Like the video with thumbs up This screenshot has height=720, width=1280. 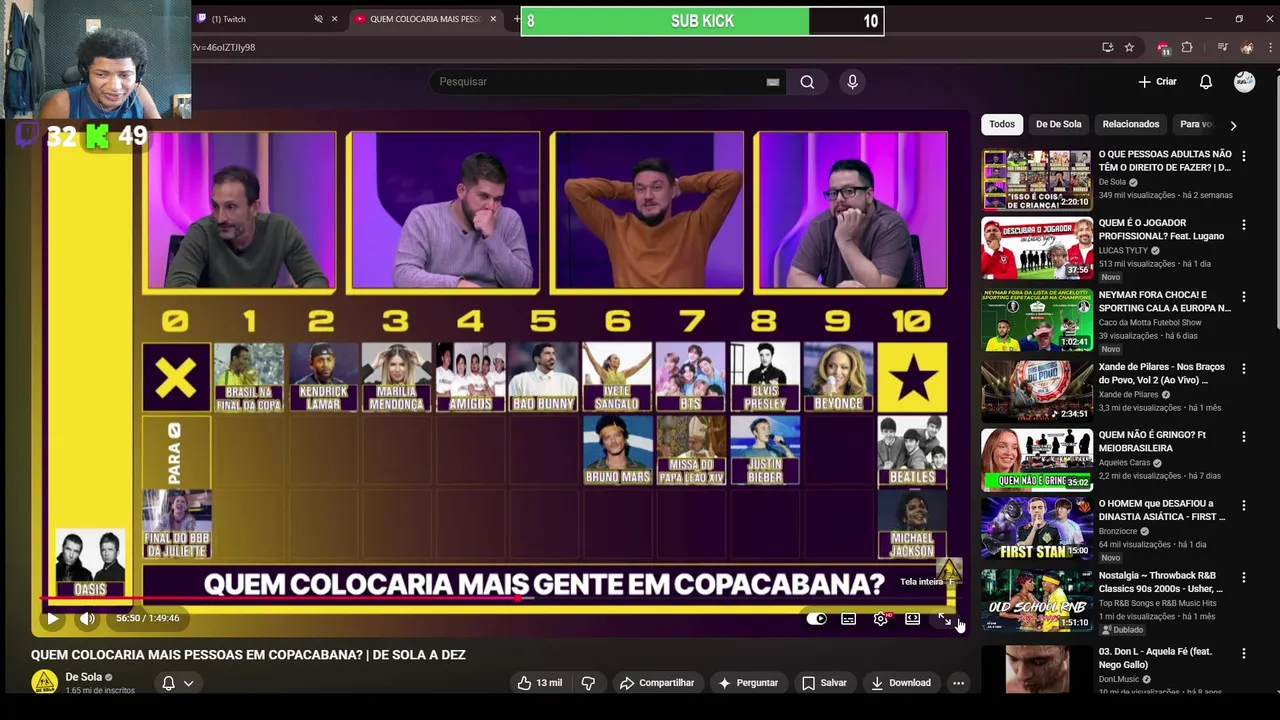pos(540,683)
